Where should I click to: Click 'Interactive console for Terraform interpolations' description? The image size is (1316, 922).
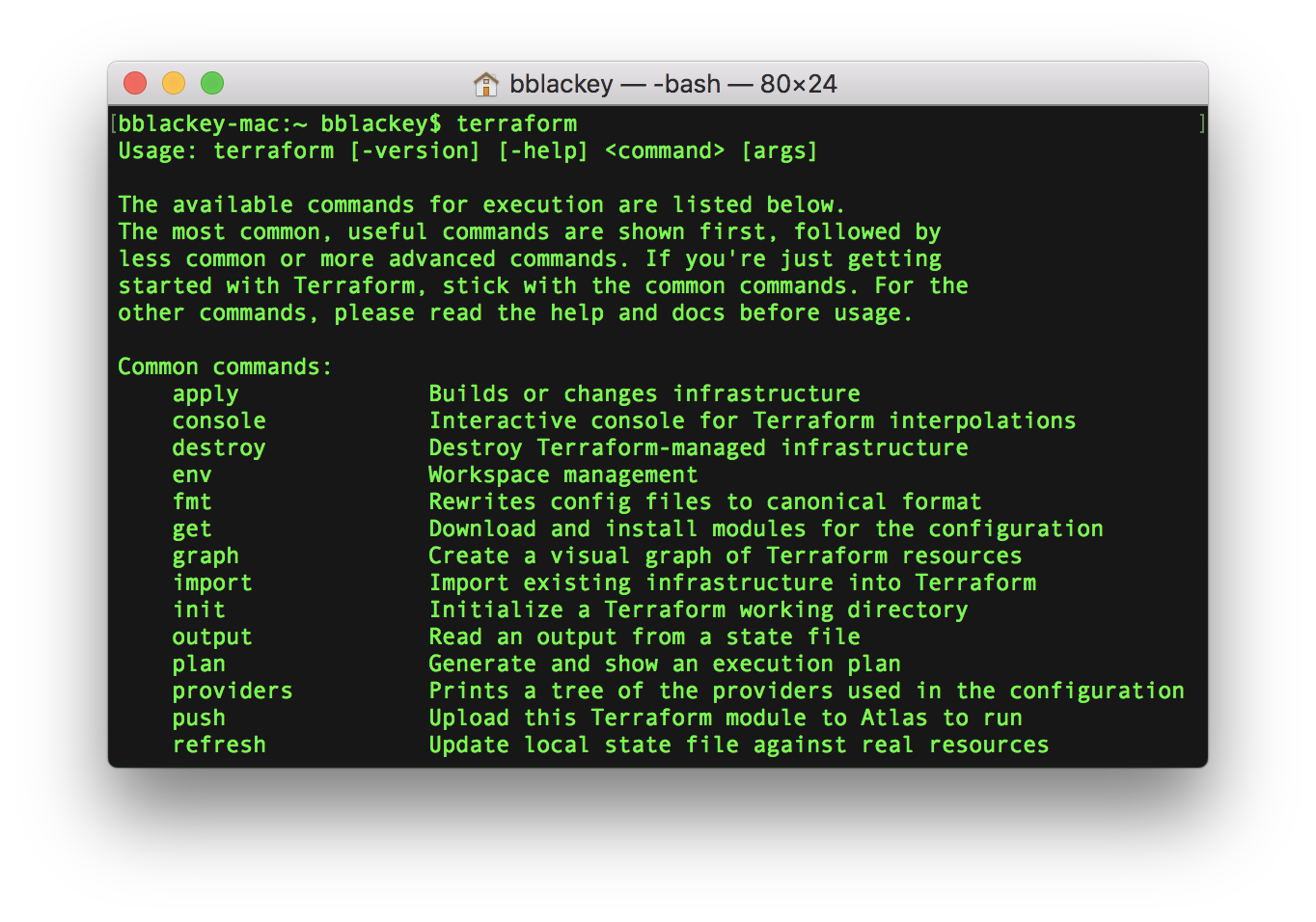tap(753, 420)
